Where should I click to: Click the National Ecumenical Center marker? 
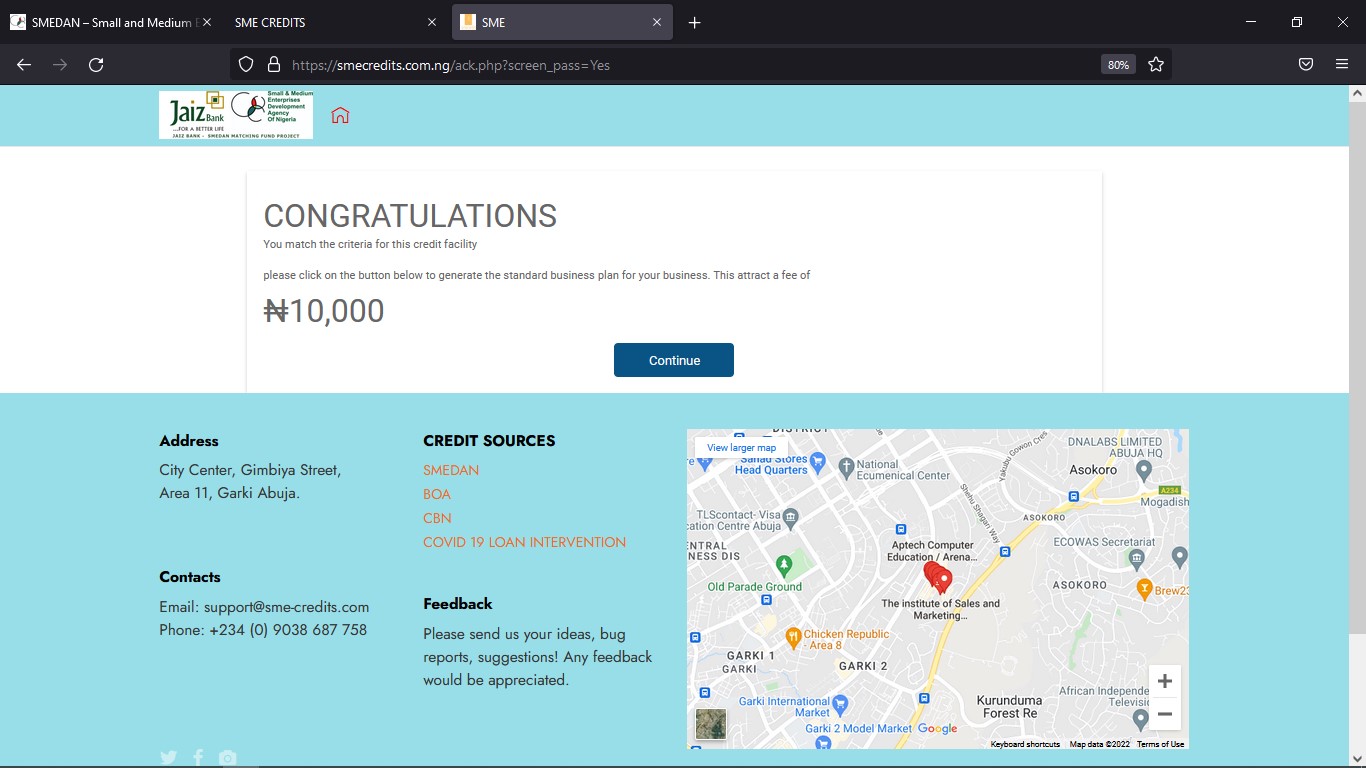(x=846, y=466)
